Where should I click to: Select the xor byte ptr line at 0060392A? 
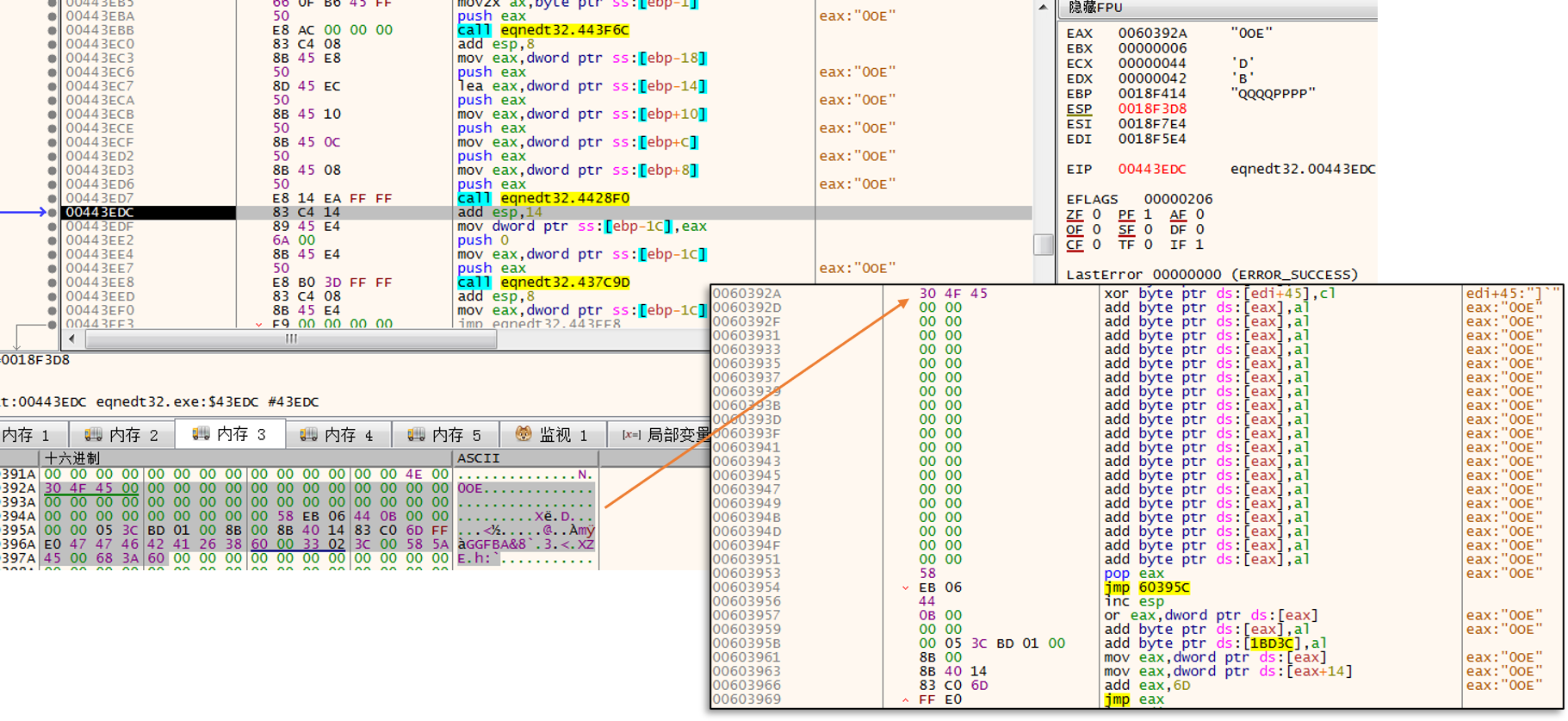coord(1219,294)
